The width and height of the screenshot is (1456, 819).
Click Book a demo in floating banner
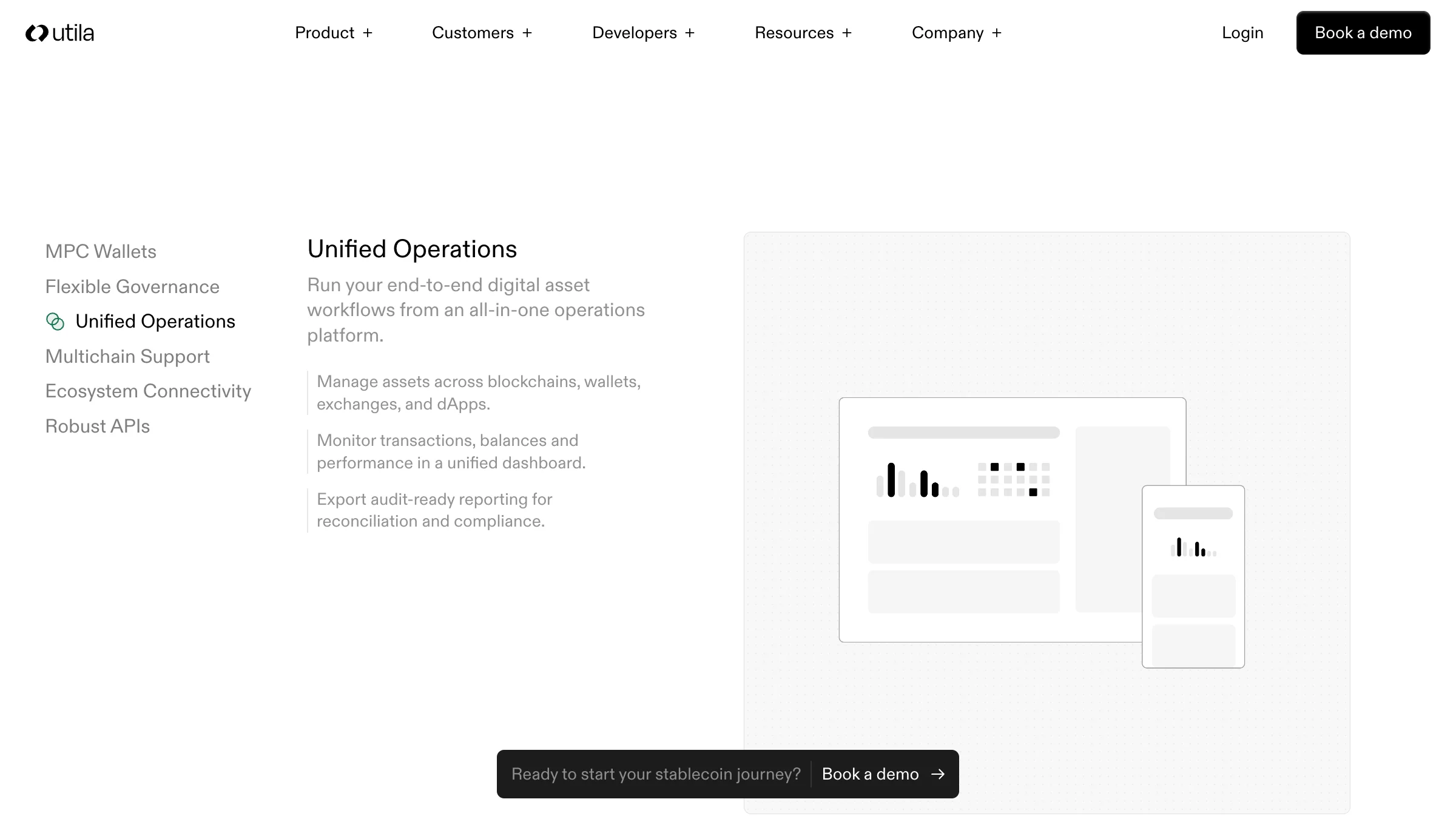pyautogui.click(x=870, y=774)
